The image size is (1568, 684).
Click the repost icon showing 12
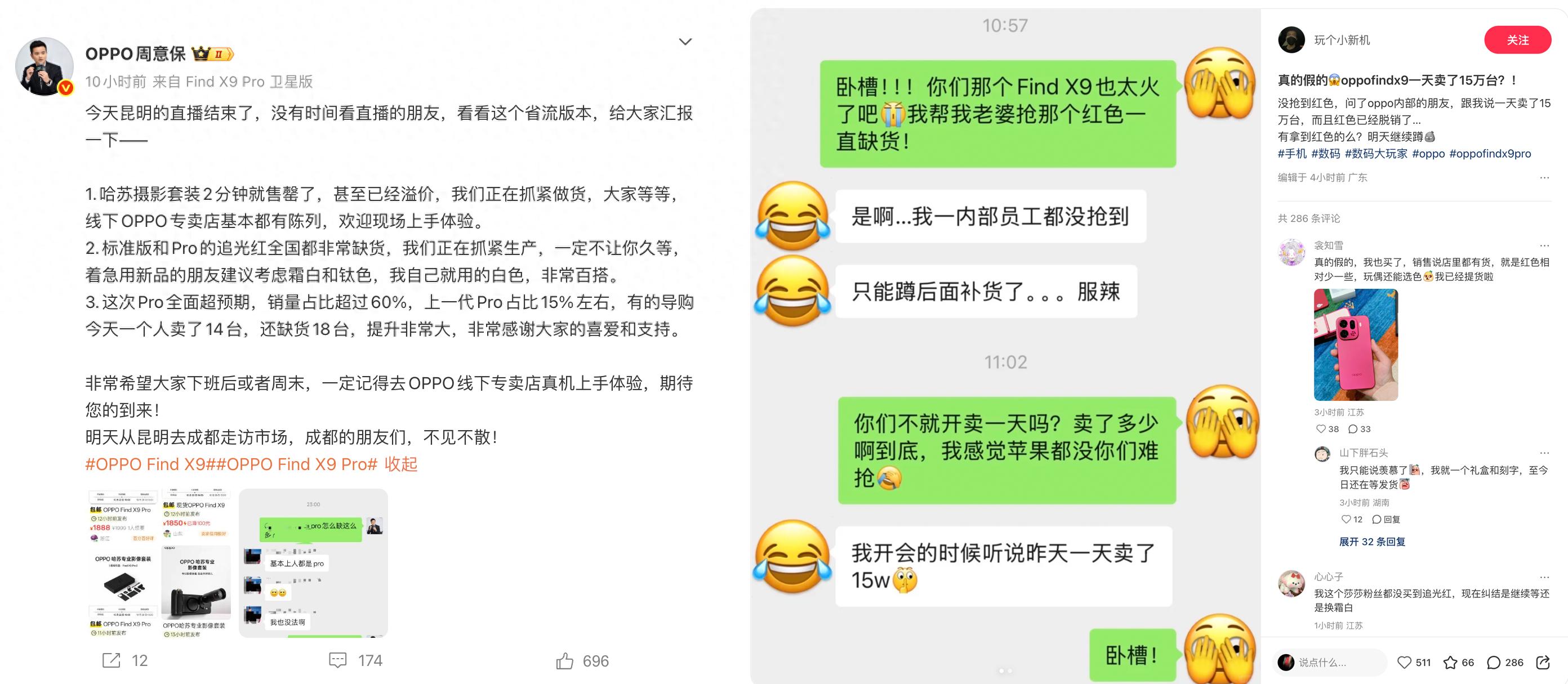[x=112, y=660]
